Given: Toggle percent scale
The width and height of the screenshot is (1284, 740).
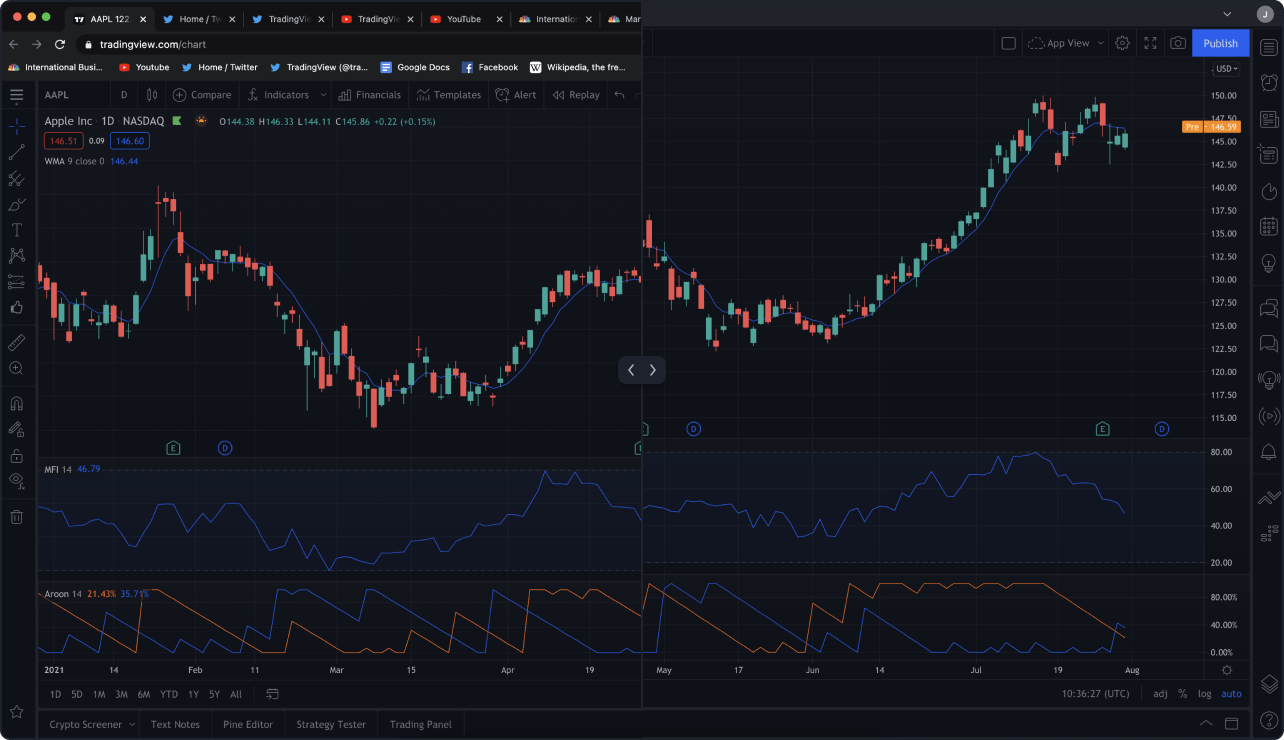Looking at the screenshot, I should [x=1183, y=694].
